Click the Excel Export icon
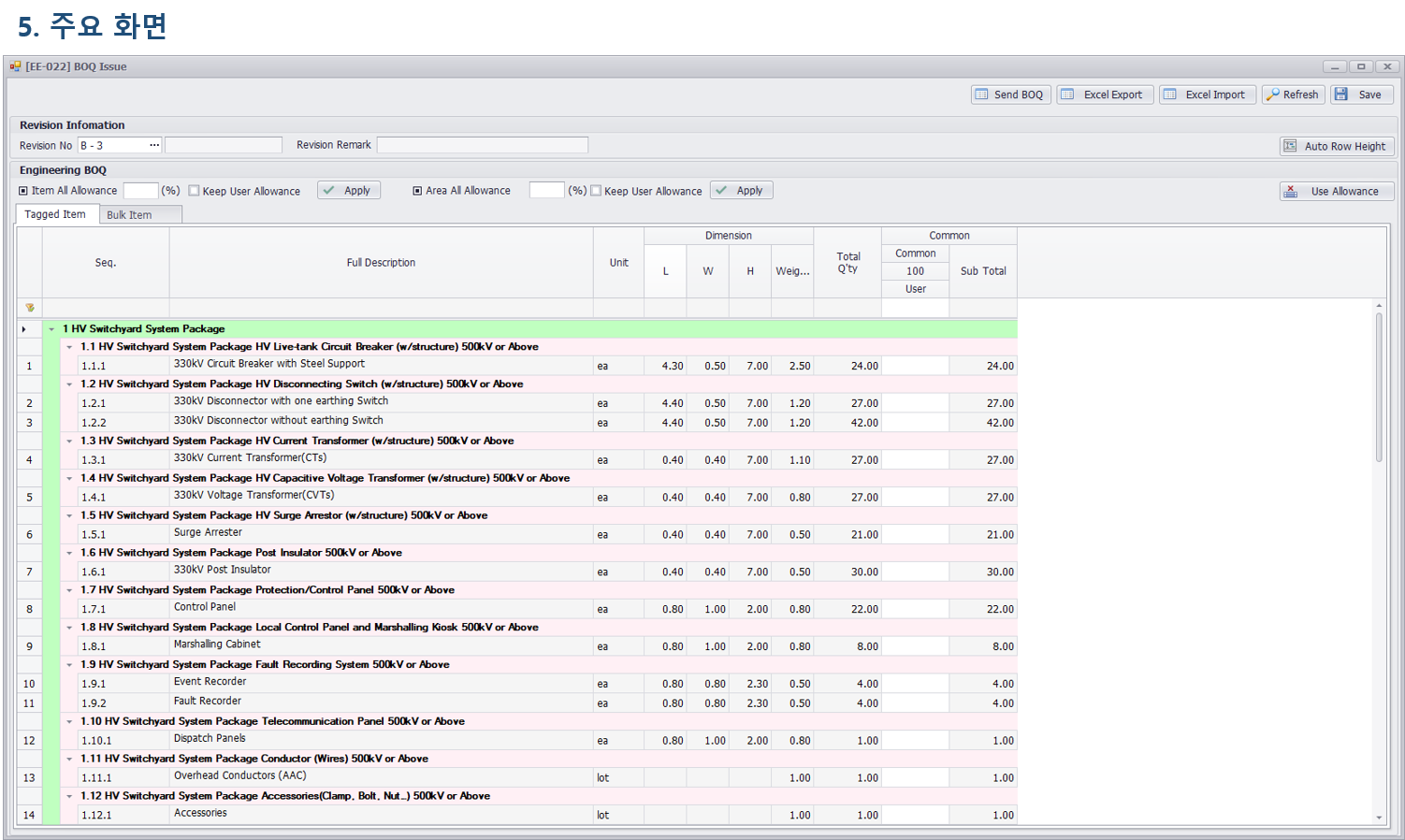This screenshot has width=1405, height=840. tap(1067, 94)
